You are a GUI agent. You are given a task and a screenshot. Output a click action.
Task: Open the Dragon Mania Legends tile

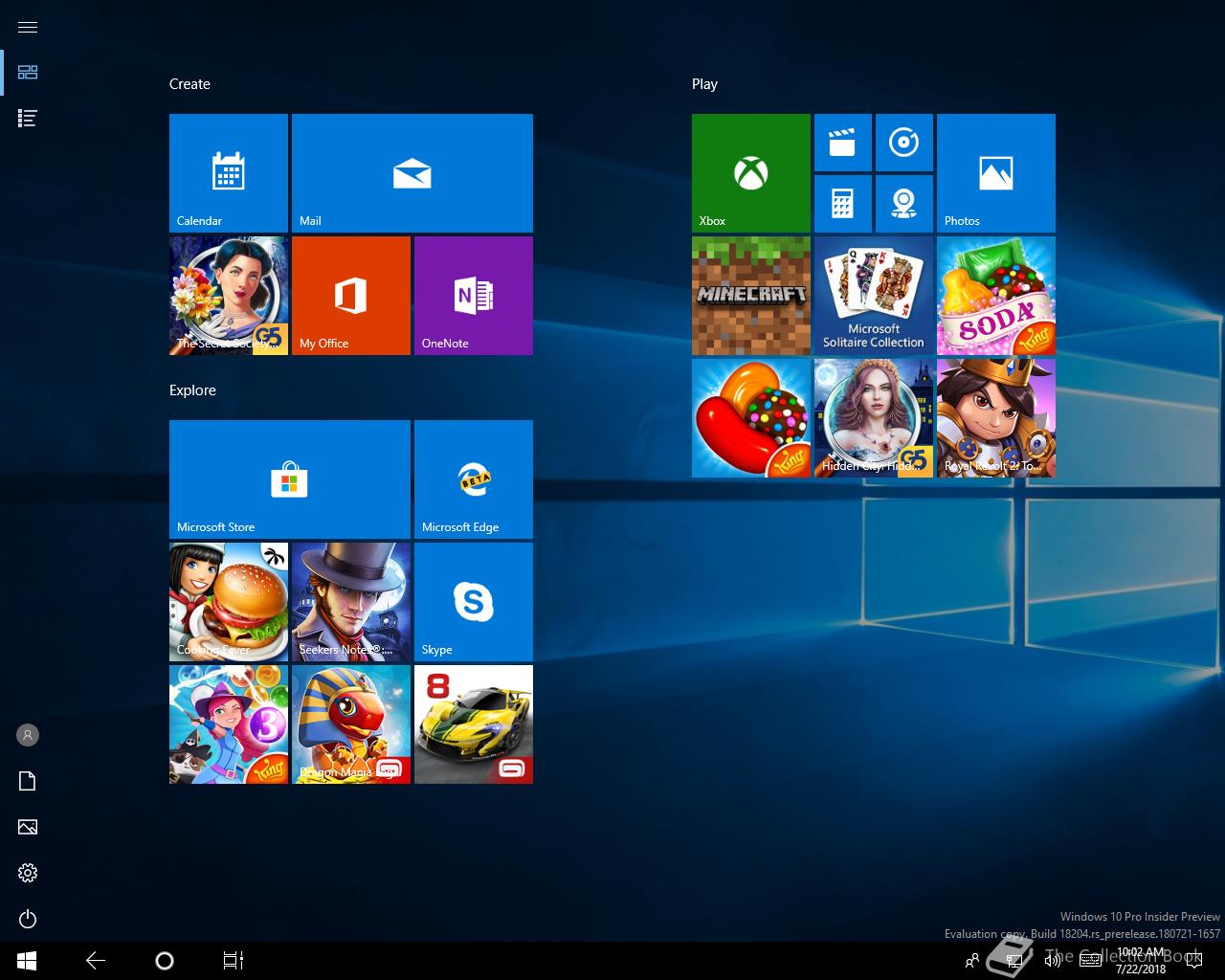[x=351, y=724]
